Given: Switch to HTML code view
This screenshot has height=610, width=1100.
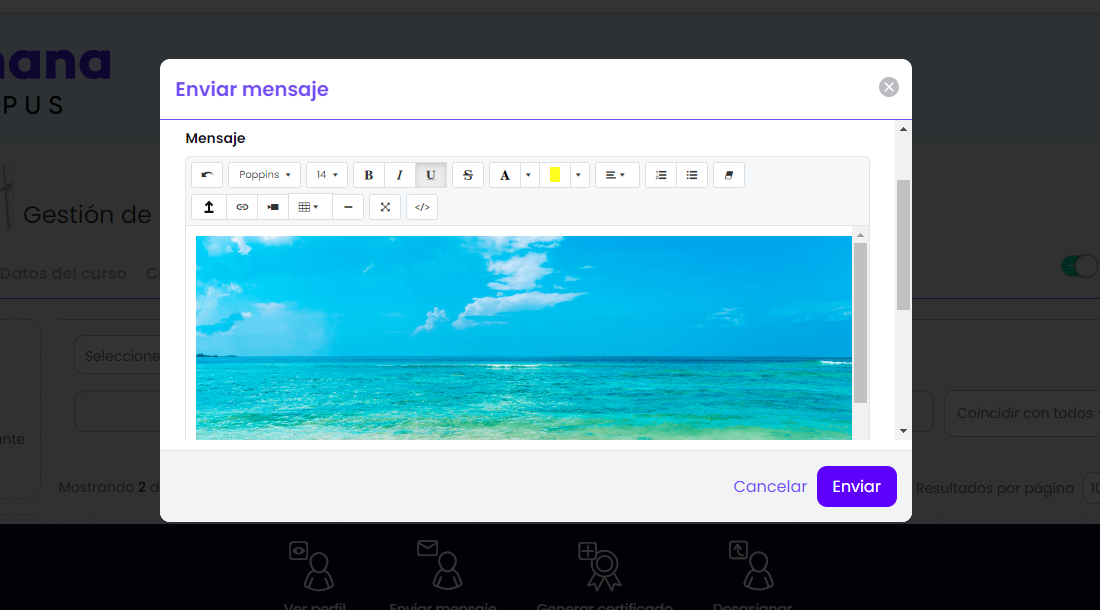Looking at the screenshot, I should [x=422, y=207].
